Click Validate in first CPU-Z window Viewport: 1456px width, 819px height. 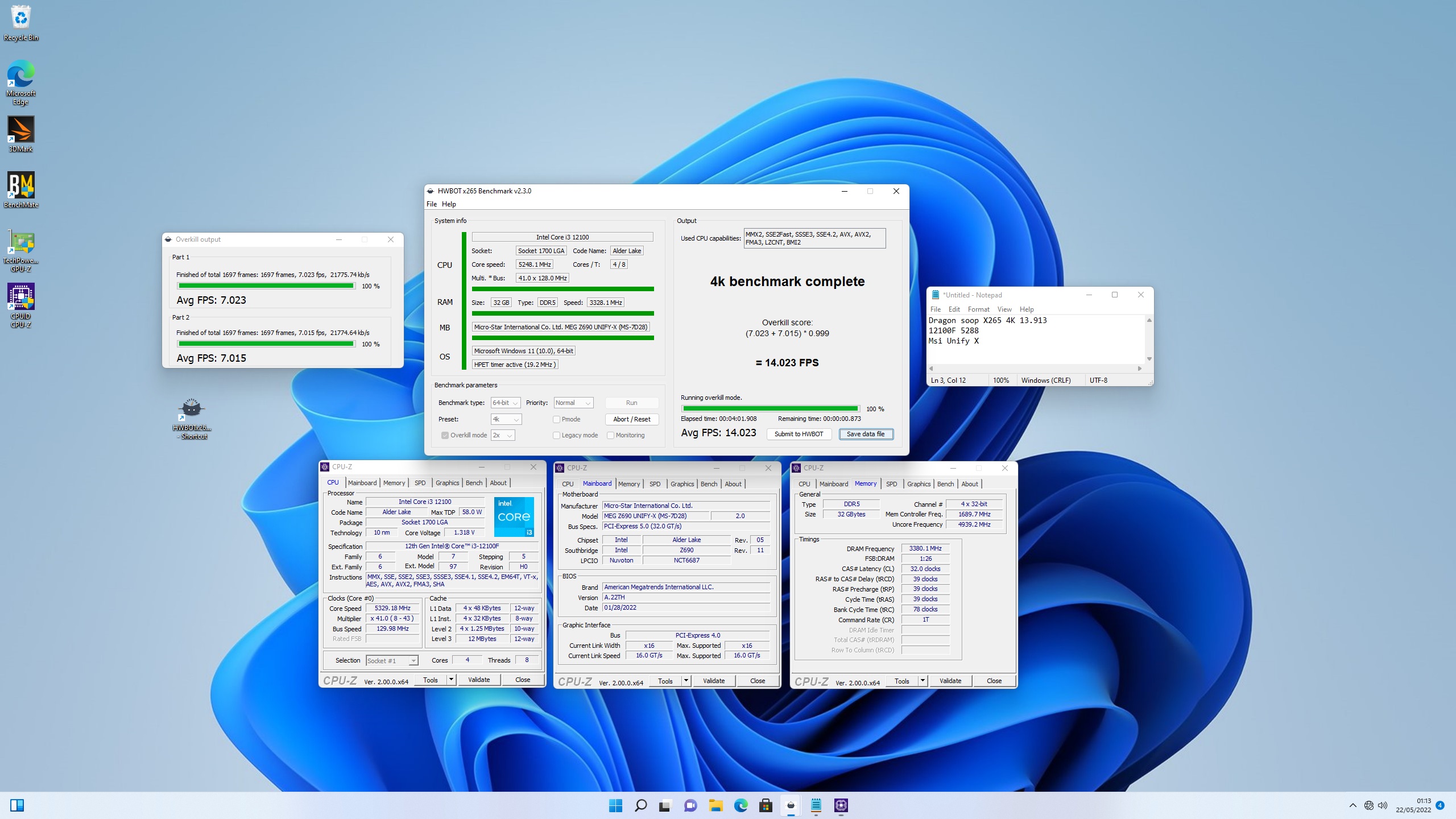479,680
